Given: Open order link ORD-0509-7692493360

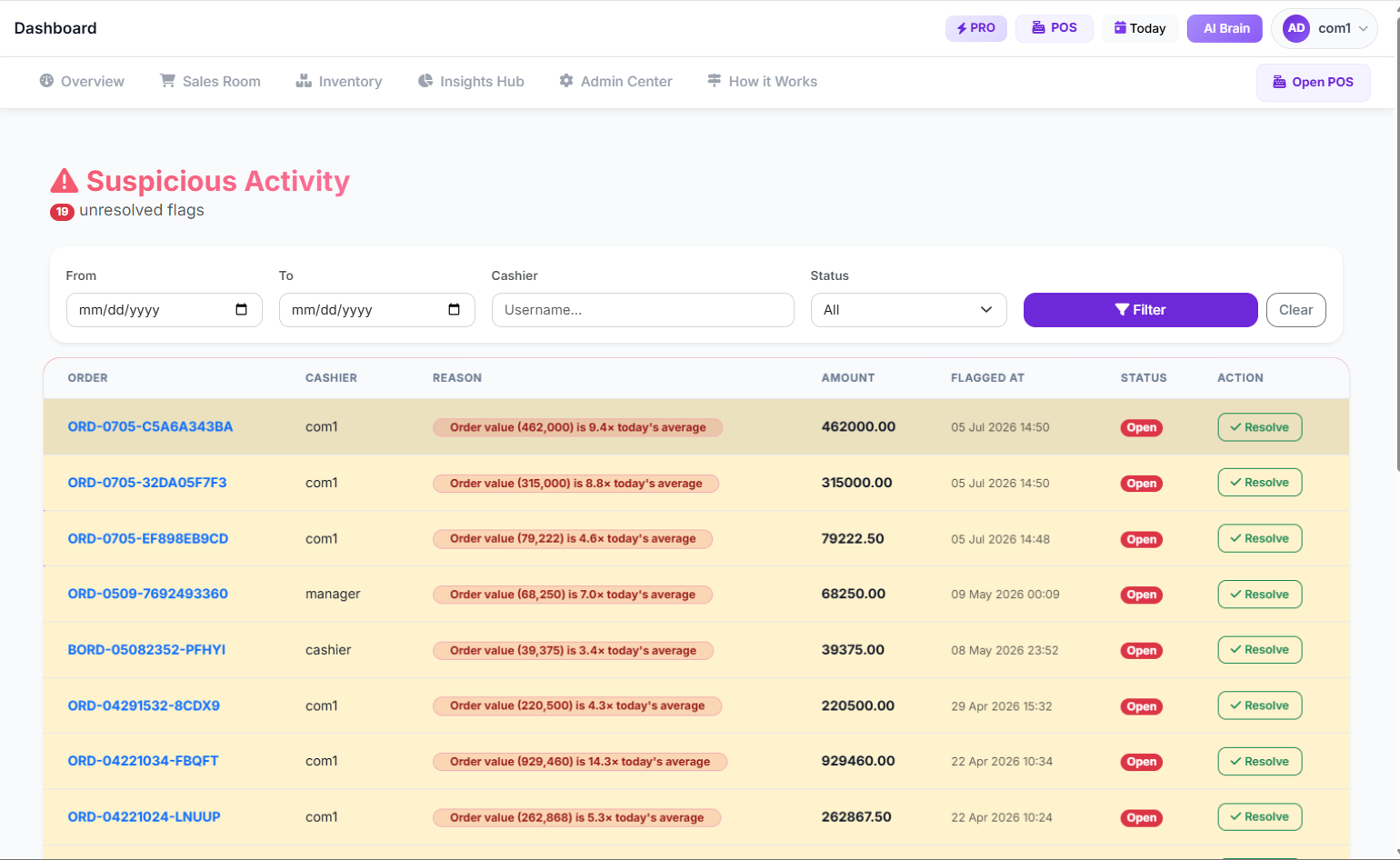Looking at the screenshot, I should [148, 594].
